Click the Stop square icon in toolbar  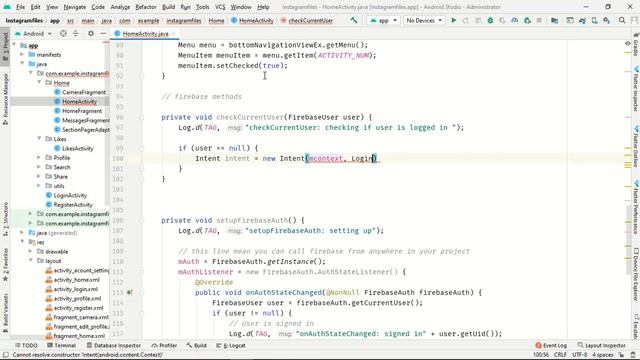point(539,20)
